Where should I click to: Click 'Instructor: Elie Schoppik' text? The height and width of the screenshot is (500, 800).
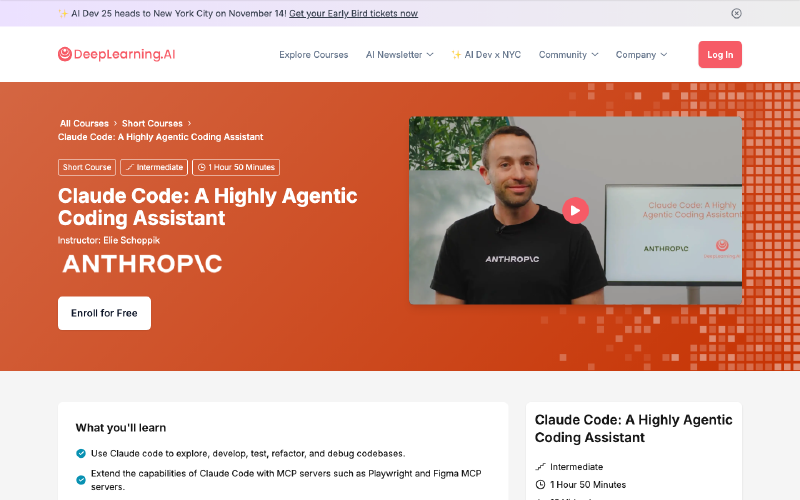109,240
